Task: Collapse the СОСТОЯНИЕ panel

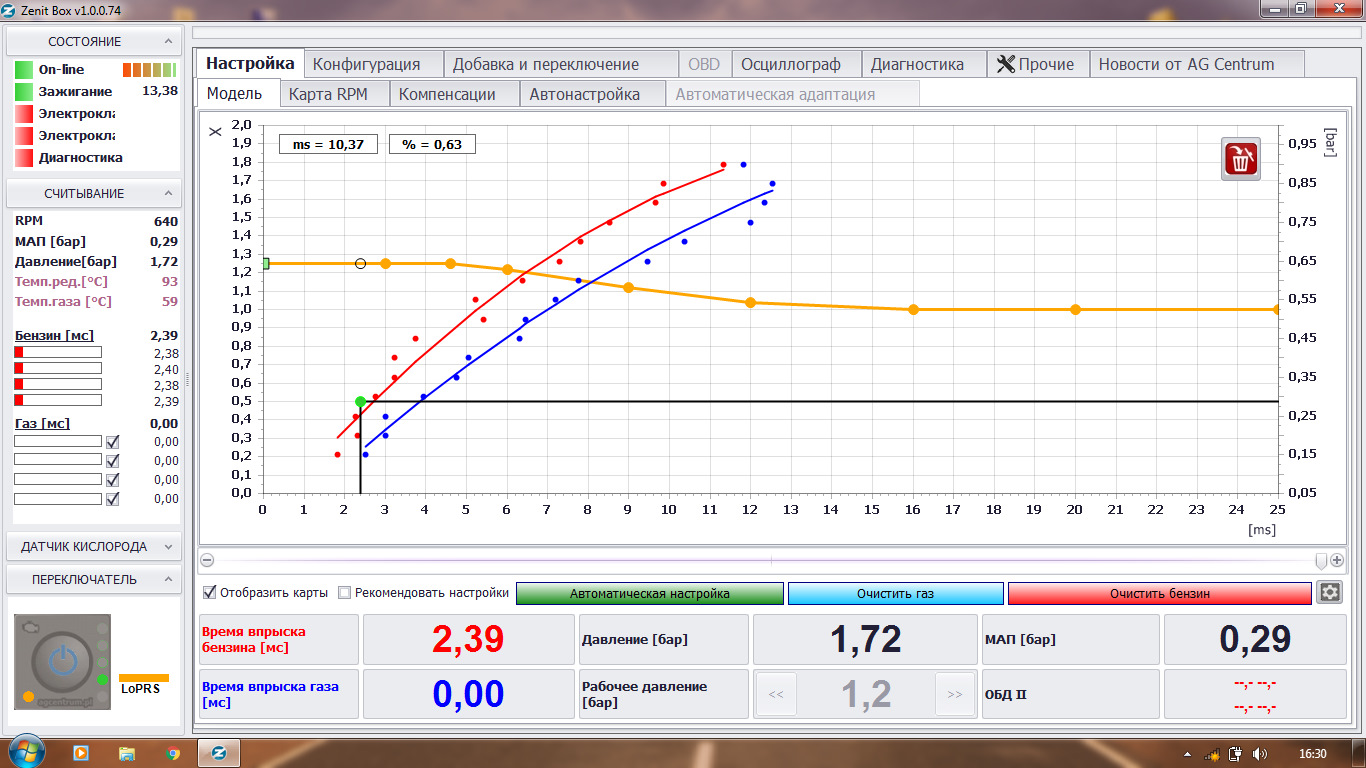Action: (x=167, y=42)
